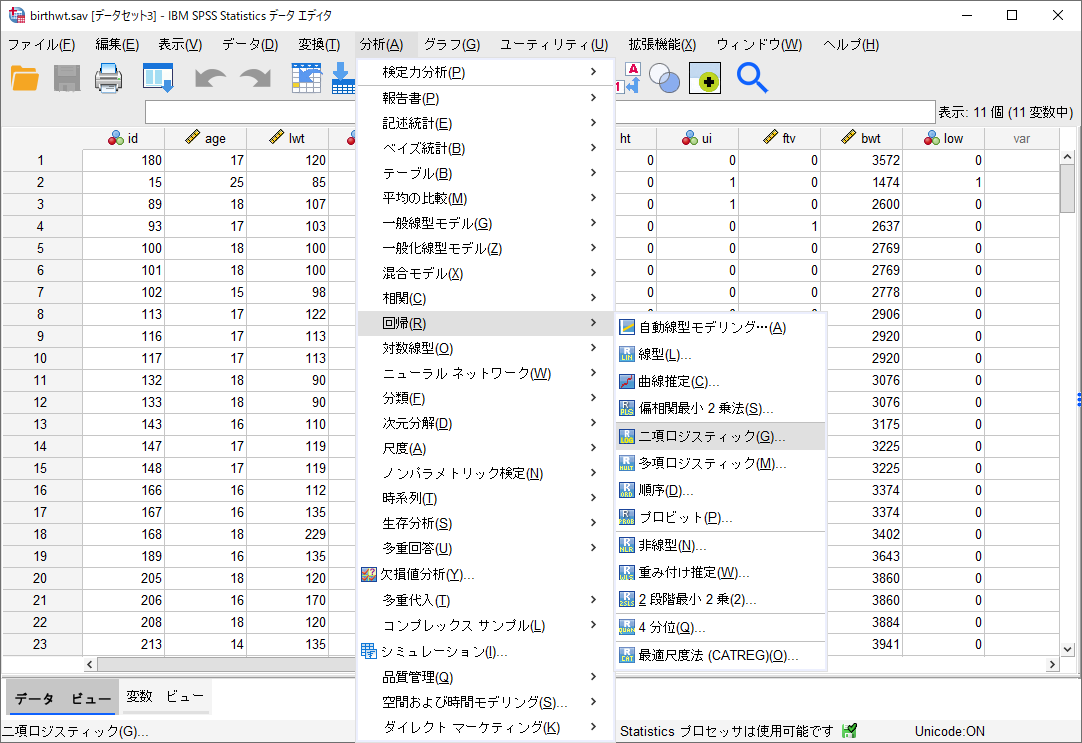Click the ui column header
The image size is (1082, 743).
tap(697, 139)
